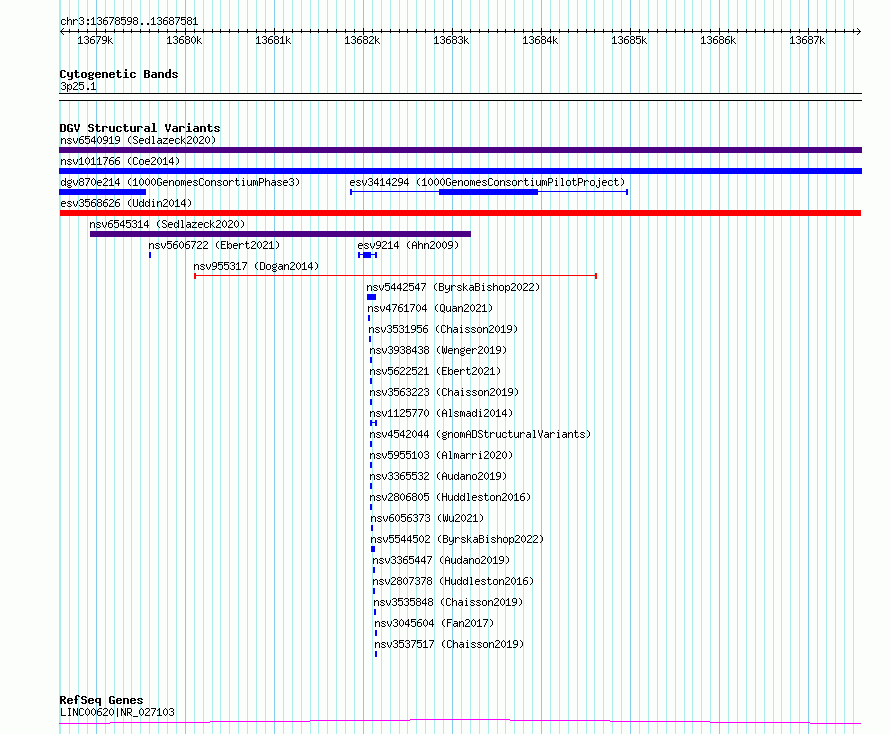Click the 13683k ruler mark
The image size is (890, 734).
[x=451, y=40]
